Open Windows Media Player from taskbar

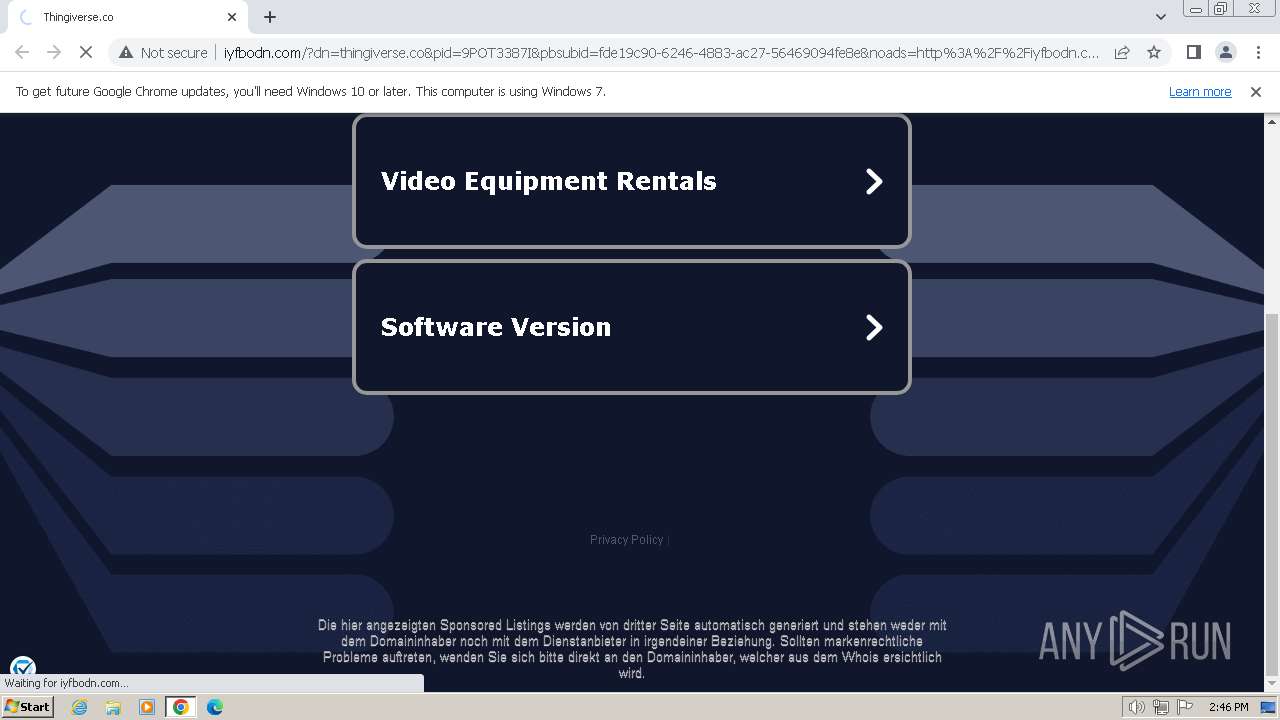click(147, 707)
